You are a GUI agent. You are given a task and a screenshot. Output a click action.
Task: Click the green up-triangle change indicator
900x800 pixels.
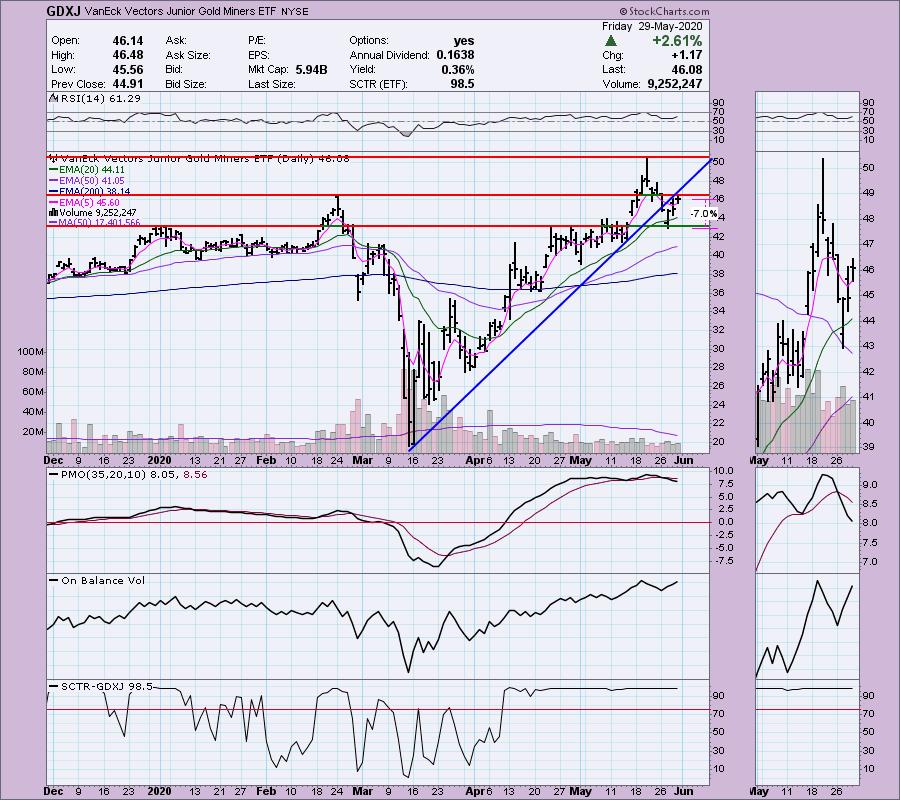tap(611, 41)
